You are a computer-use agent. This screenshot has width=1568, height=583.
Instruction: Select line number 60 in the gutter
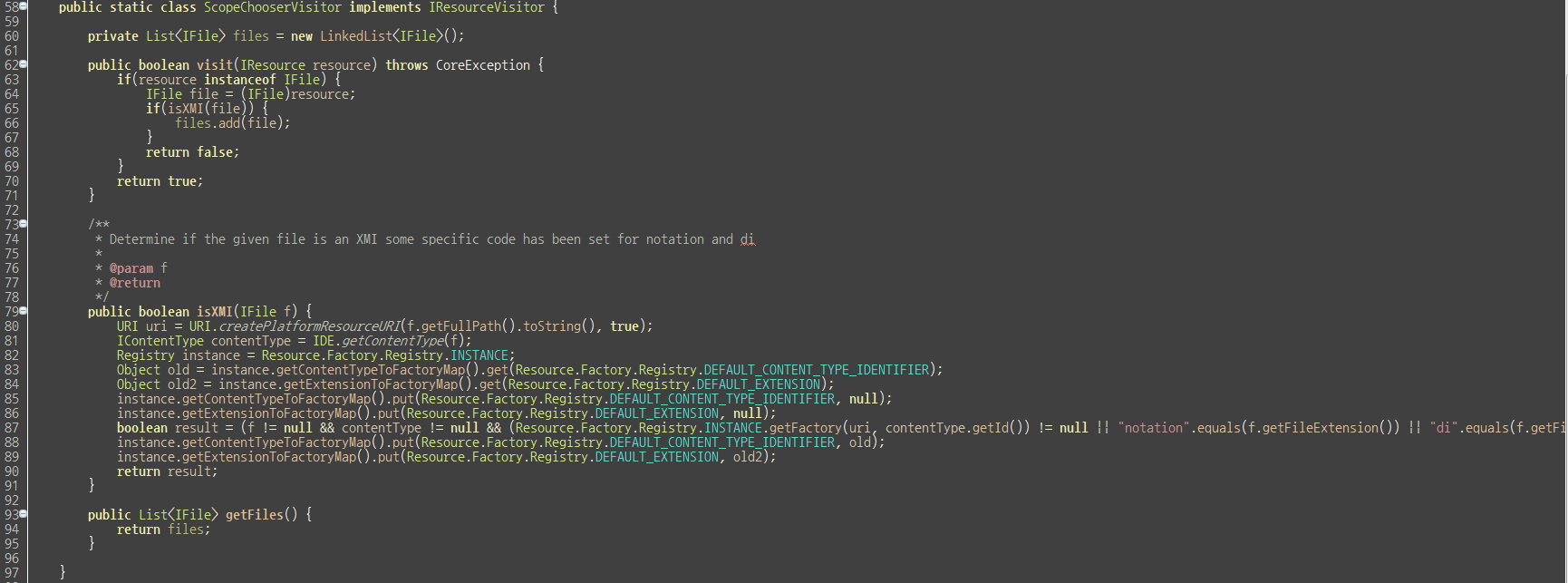pyautogui.click(x=11, y=36)
